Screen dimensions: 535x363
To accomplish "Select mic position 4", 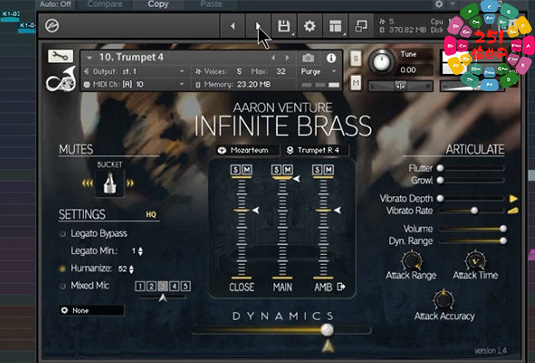I will [174, 286].
